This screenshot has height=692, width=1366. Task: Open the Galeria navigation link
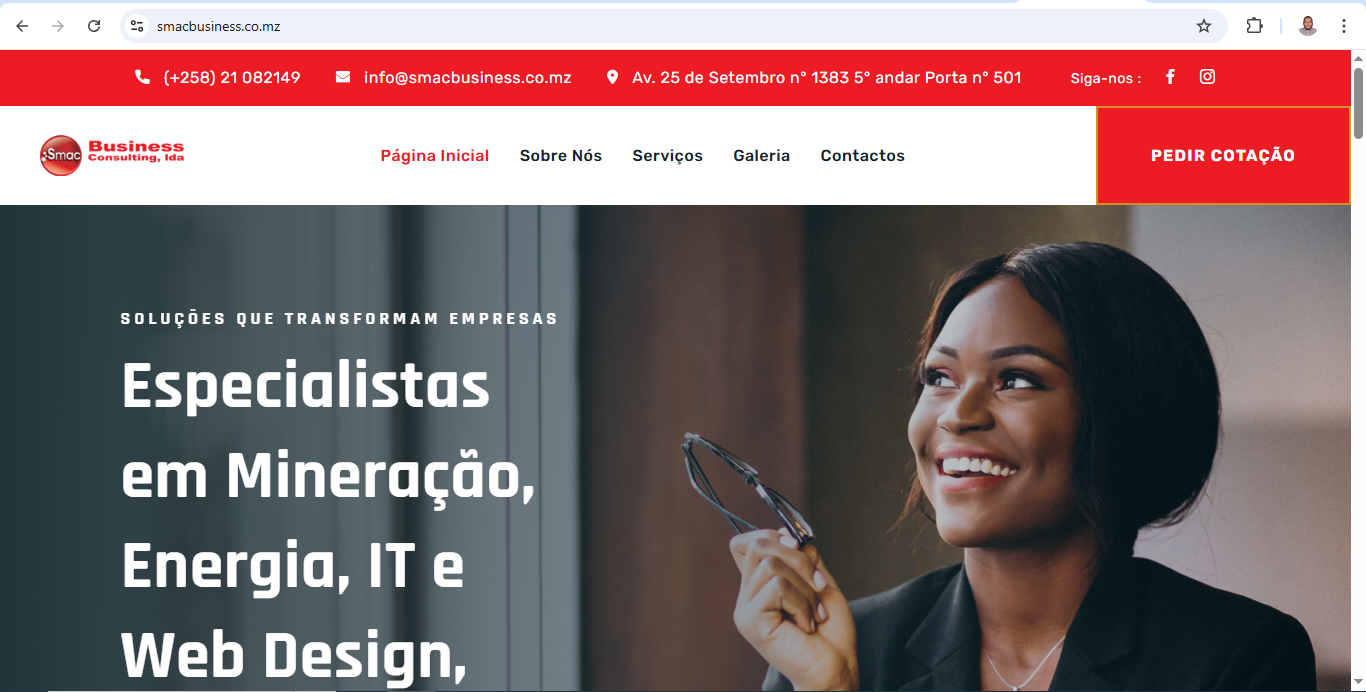coord(762,156)
